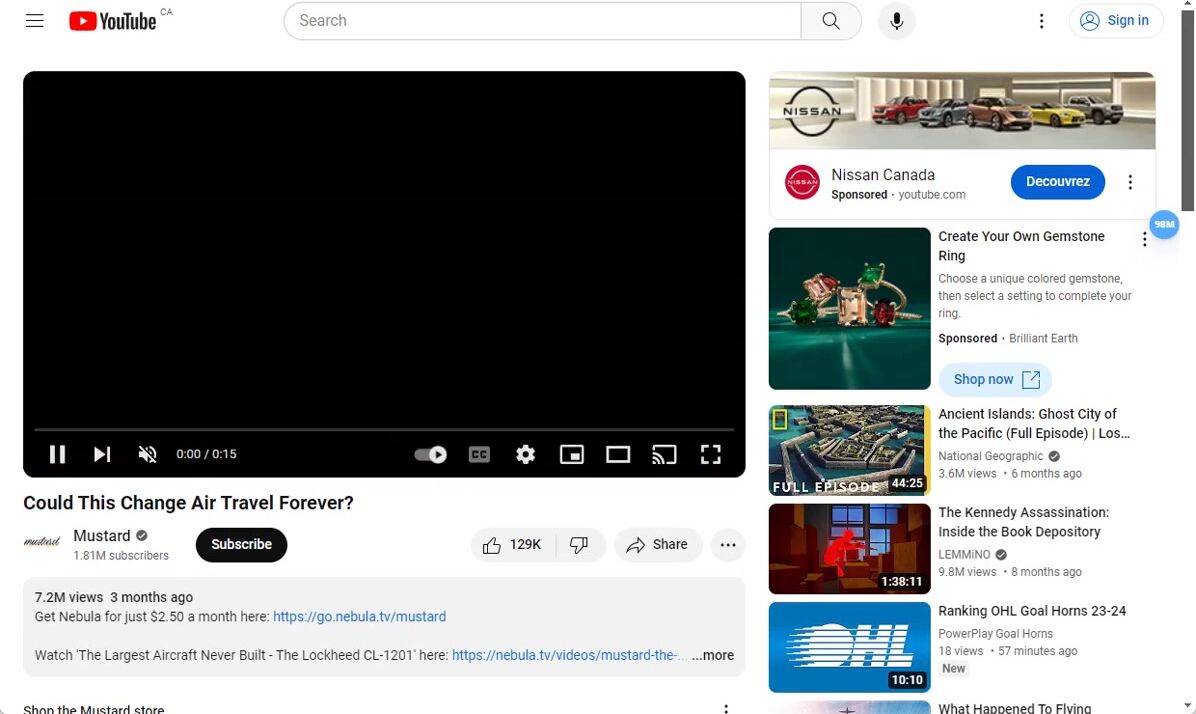Open Nissan Canada ad options menu
Image resolution: width=1196 pixels, height=714 pixels.
pos(1130,182)
